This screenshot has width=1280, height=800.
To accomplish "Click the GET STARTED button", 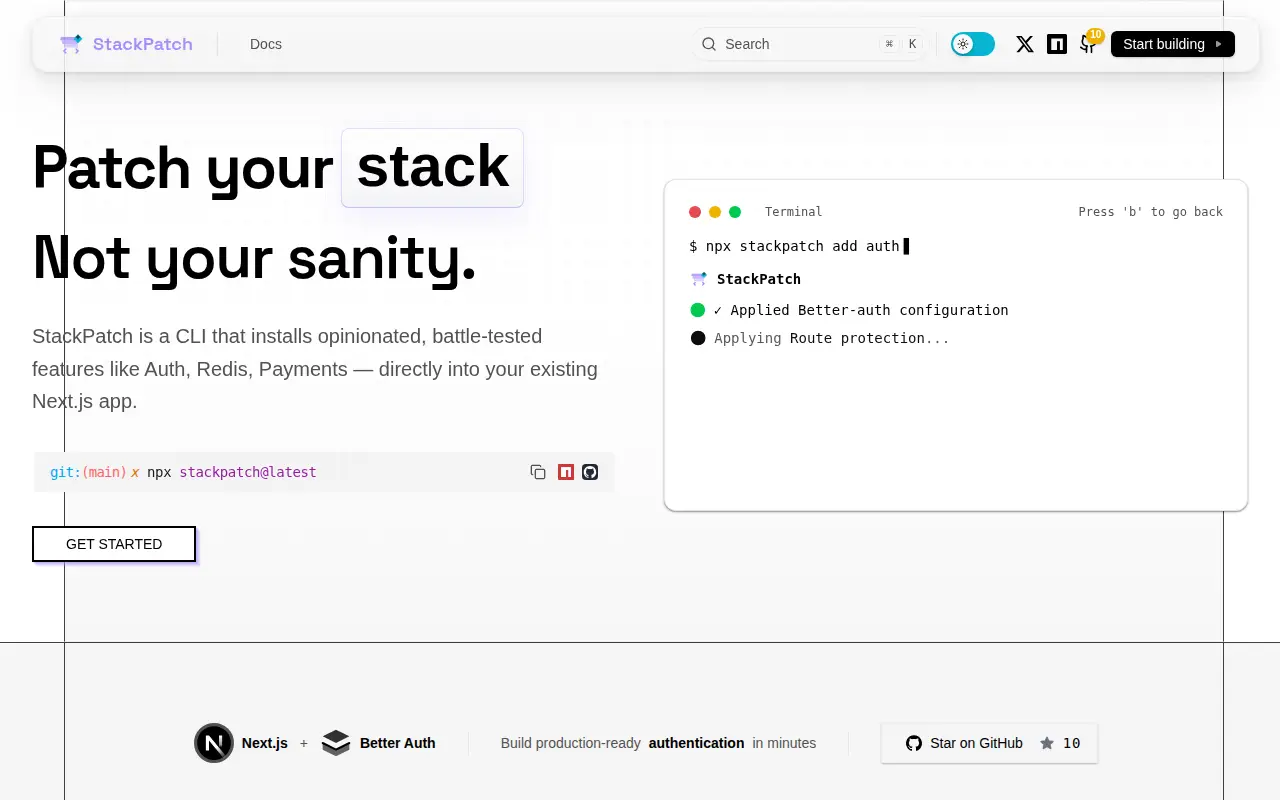I will click(x=114, y=544).
